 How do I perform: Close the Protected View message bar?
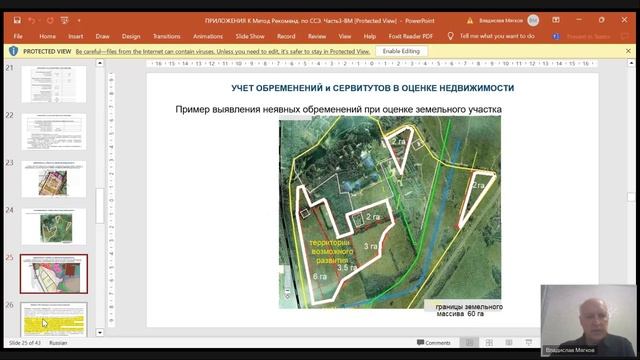pyautogui.click(x=628, y=51)
